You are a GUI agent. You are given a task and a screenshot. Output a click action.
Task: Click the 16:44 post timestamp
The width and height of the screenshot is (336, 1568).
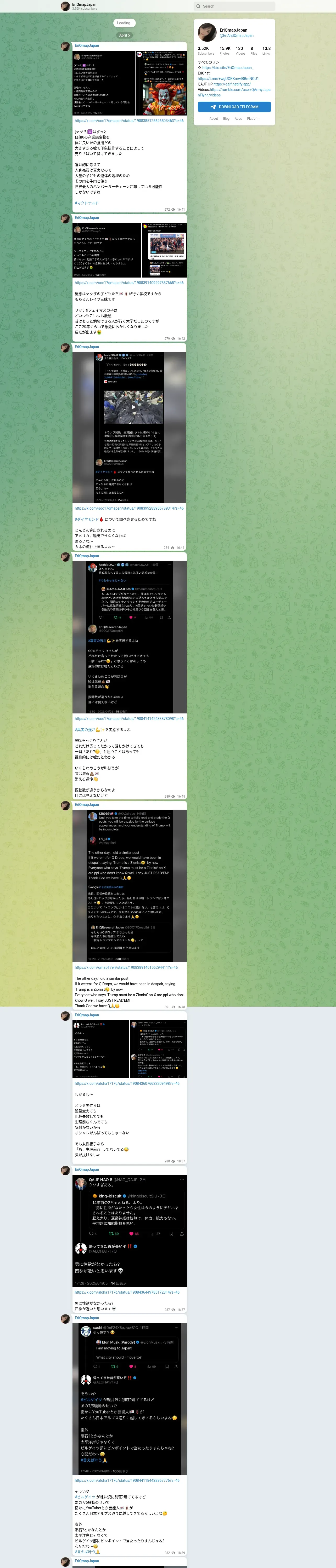(x=180, y=547)
